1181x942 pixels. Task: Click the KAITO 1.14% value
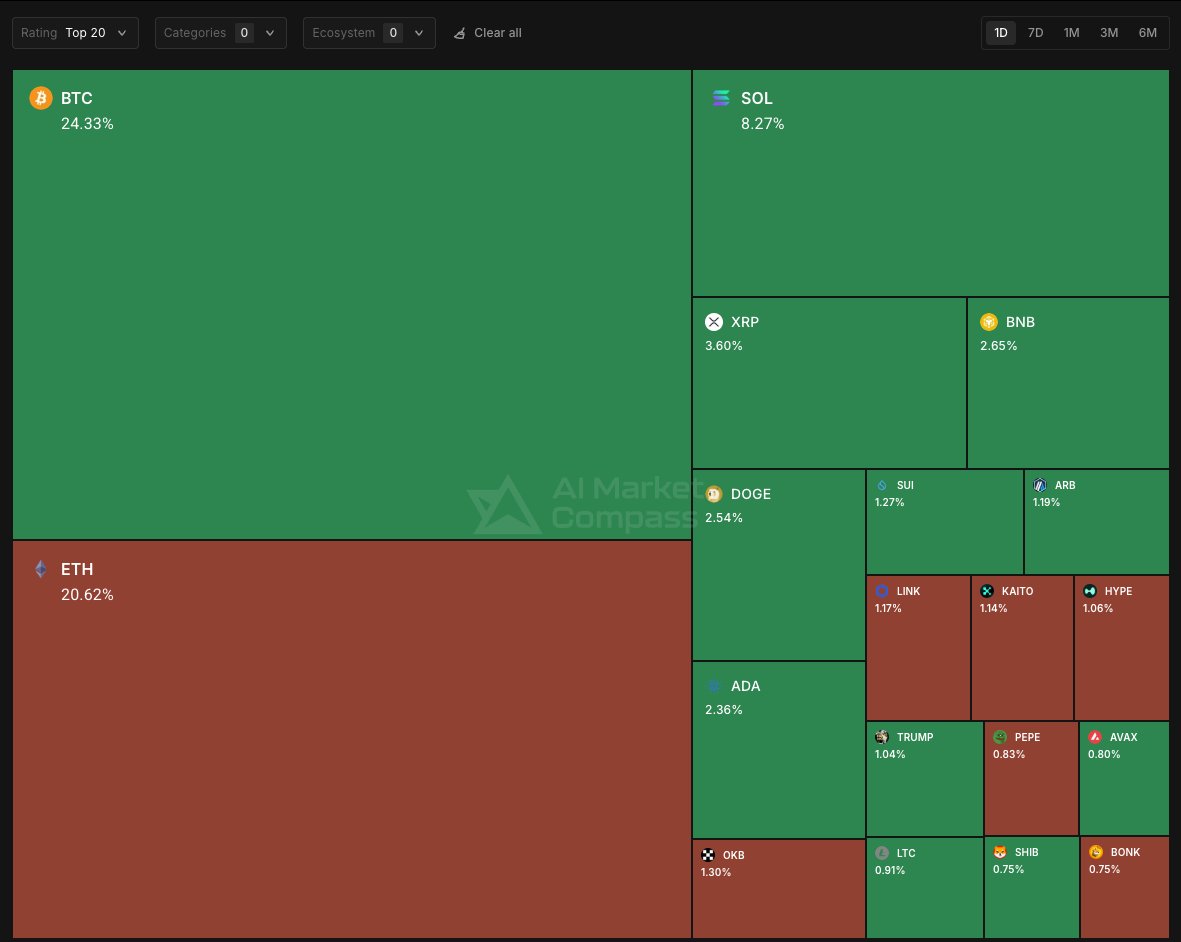(x=993, y=608)
